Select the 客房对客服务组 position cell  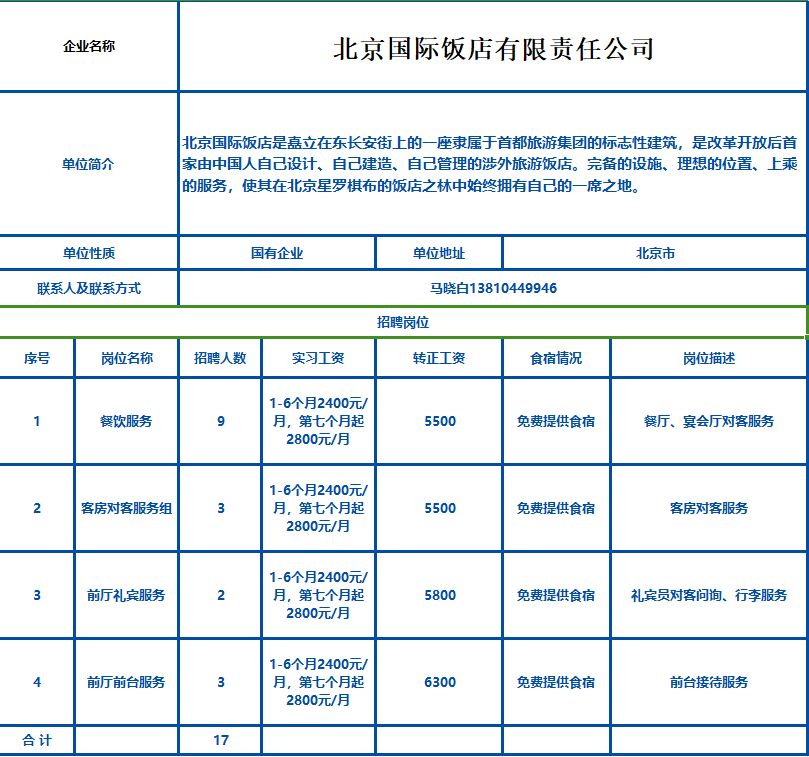127,508
